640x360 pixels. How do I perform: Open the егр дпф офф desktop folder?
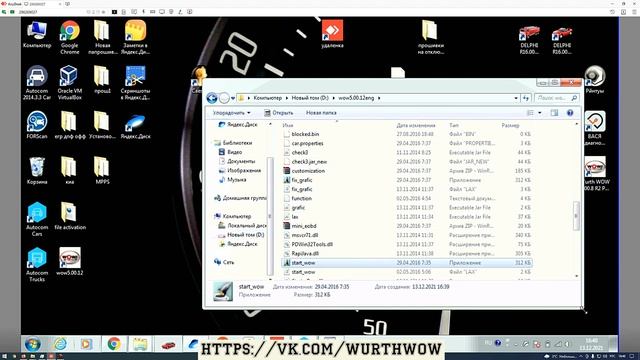tap(70, 125)
